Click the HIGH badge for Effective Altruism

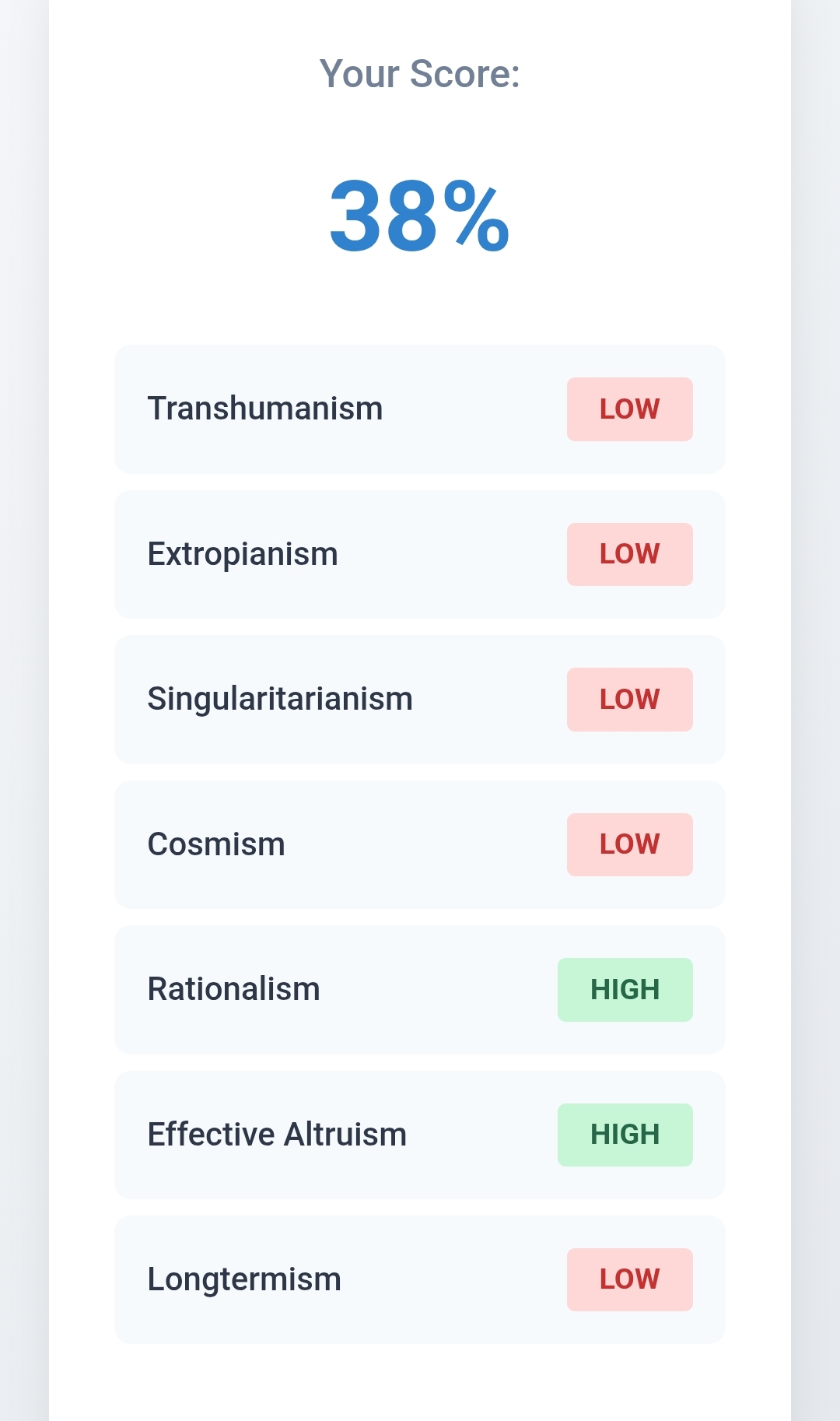625,1135
